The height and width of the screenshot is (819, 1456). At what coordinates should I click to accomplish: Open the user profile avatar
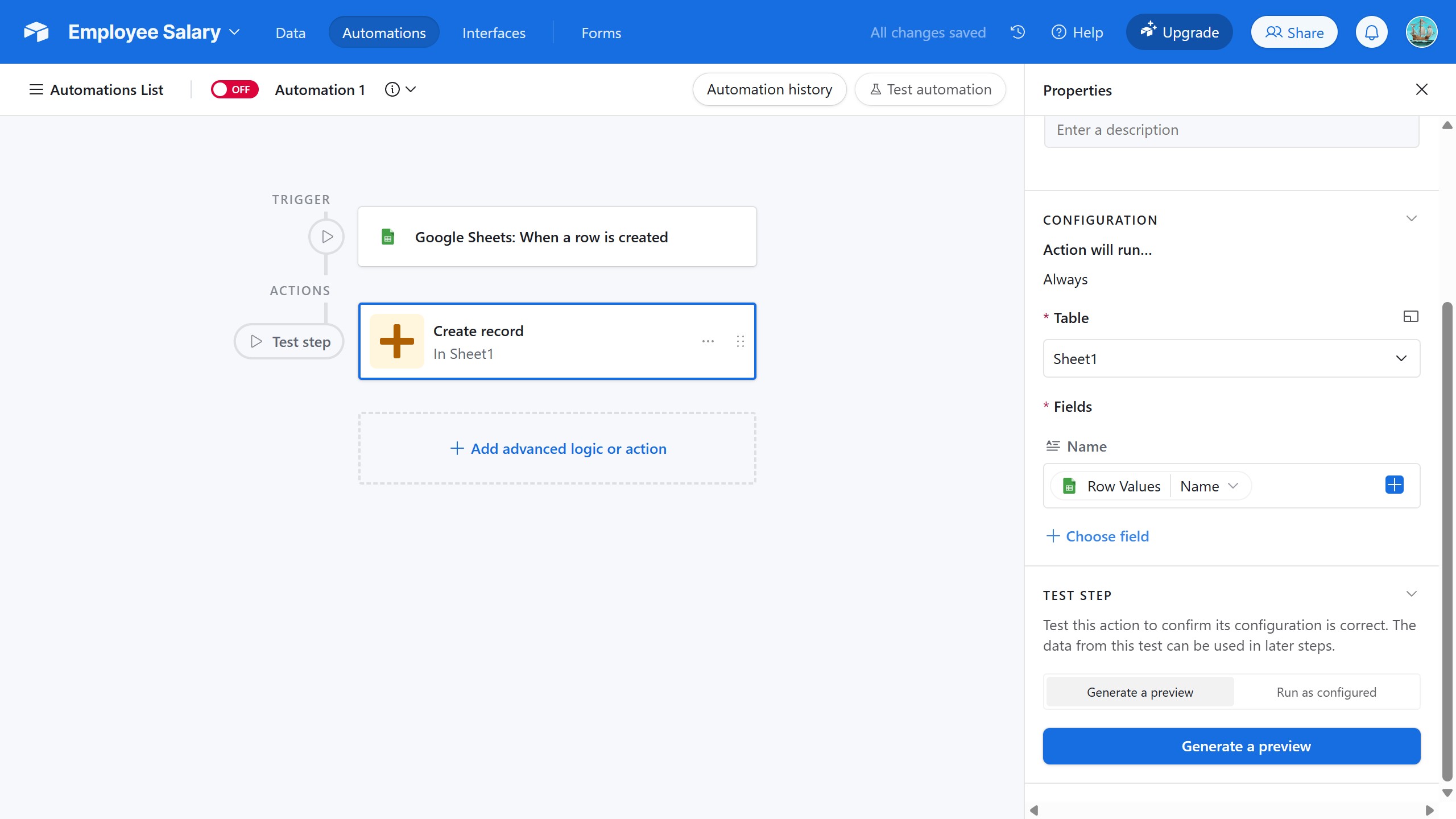(x=1421, y=32)
